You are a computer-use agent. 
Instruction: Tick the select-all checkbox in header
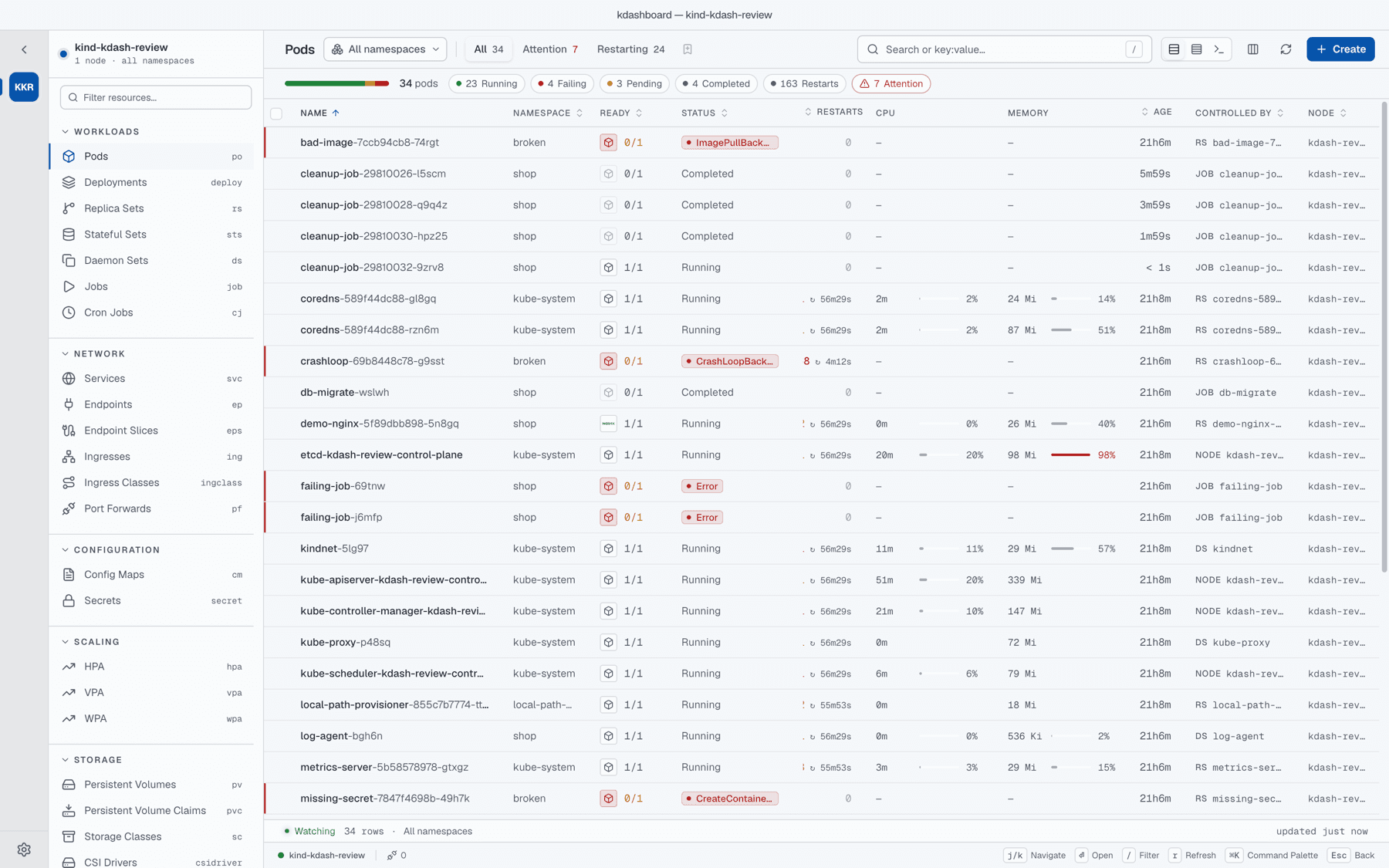[276, 113]
